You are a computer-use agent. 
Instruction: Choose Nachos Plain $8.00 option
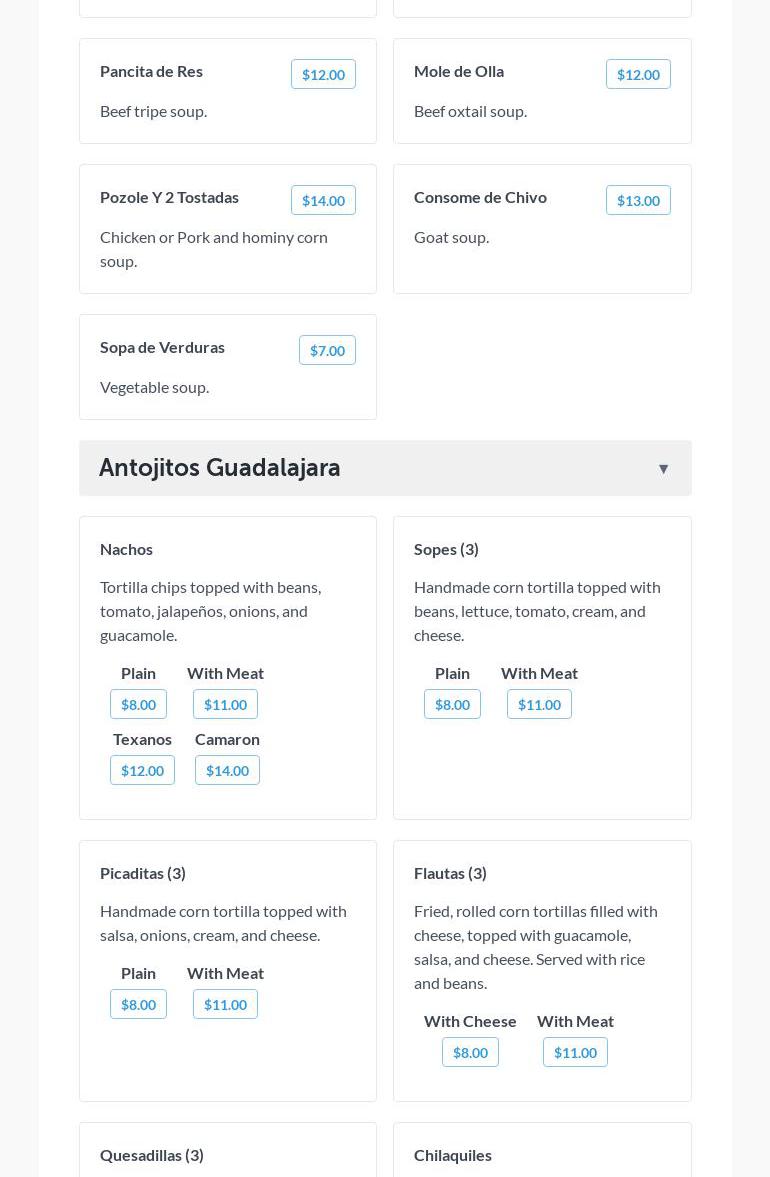[x=138, y=705]
